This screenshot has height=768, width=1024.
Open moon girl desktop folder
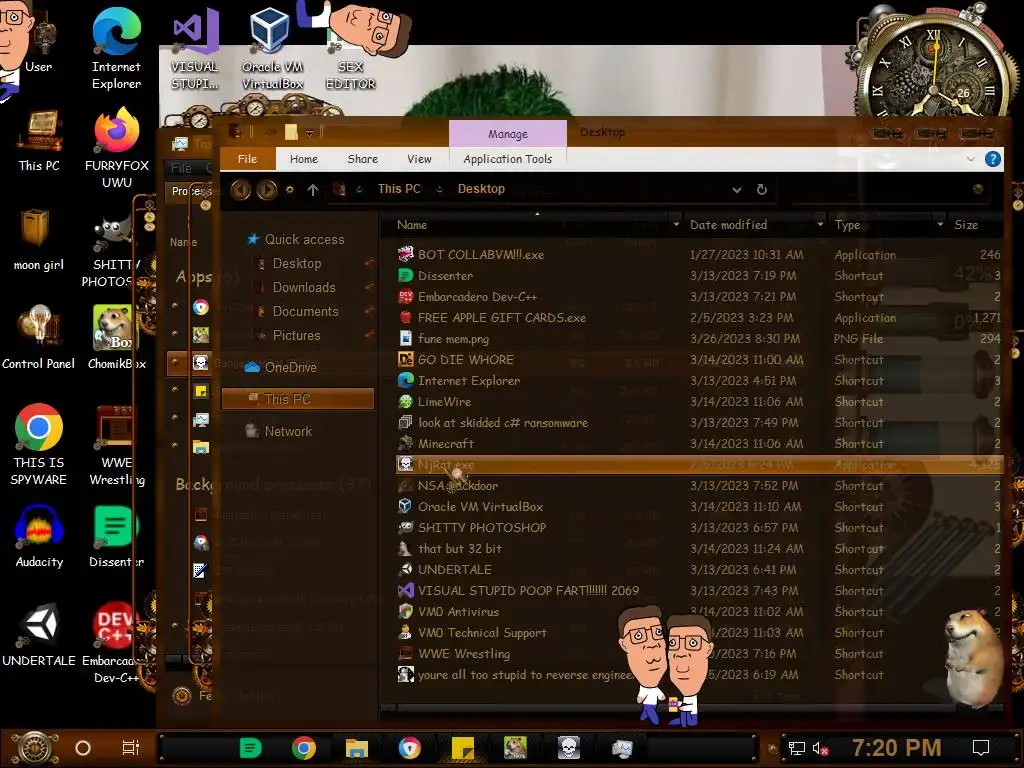point(39,239)
